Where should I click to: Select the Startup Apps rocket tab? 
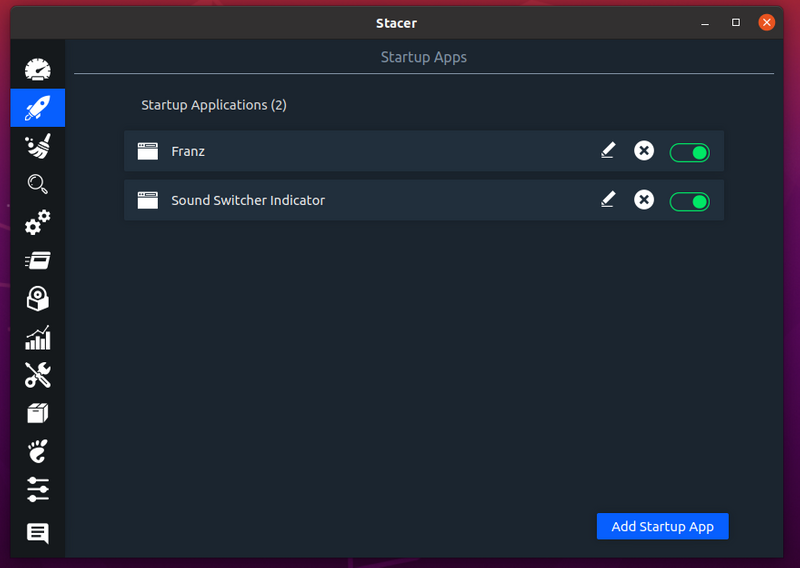[38, 108]
